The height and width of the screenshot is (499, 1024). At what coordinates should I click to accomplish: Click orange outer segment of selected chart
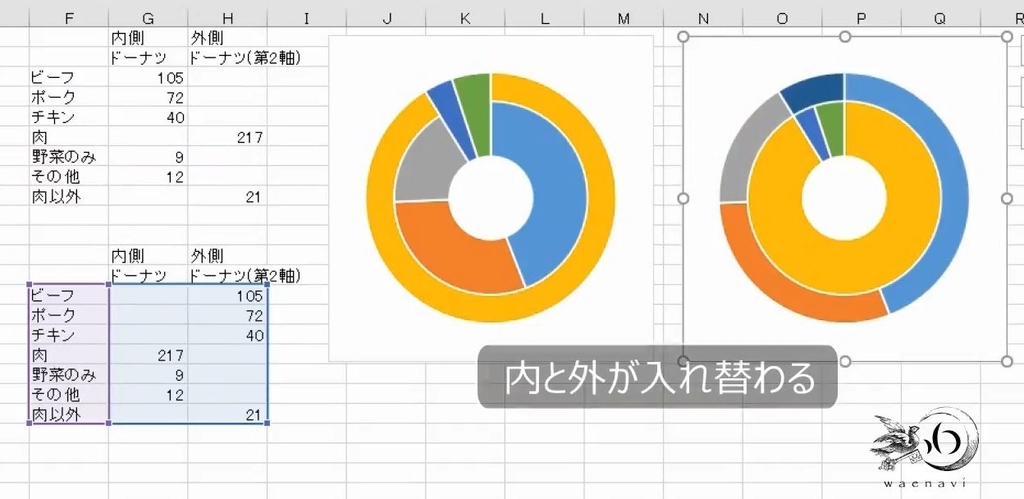784,287
